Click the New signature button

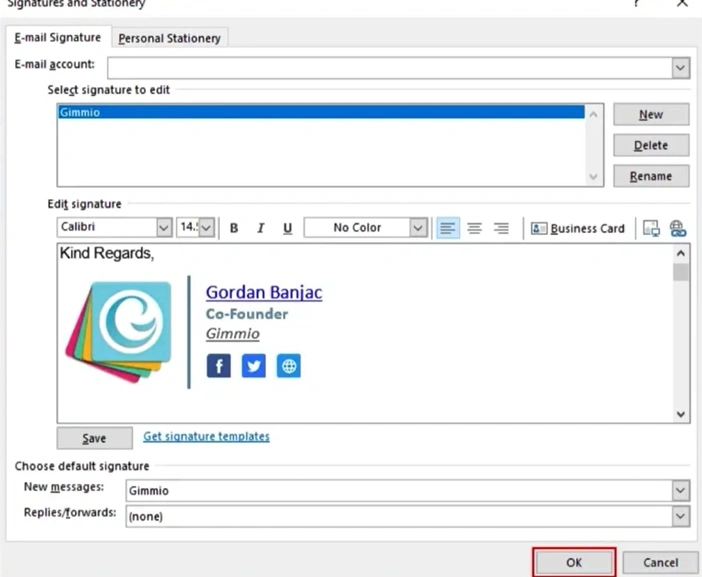click(x=651, y=115)
